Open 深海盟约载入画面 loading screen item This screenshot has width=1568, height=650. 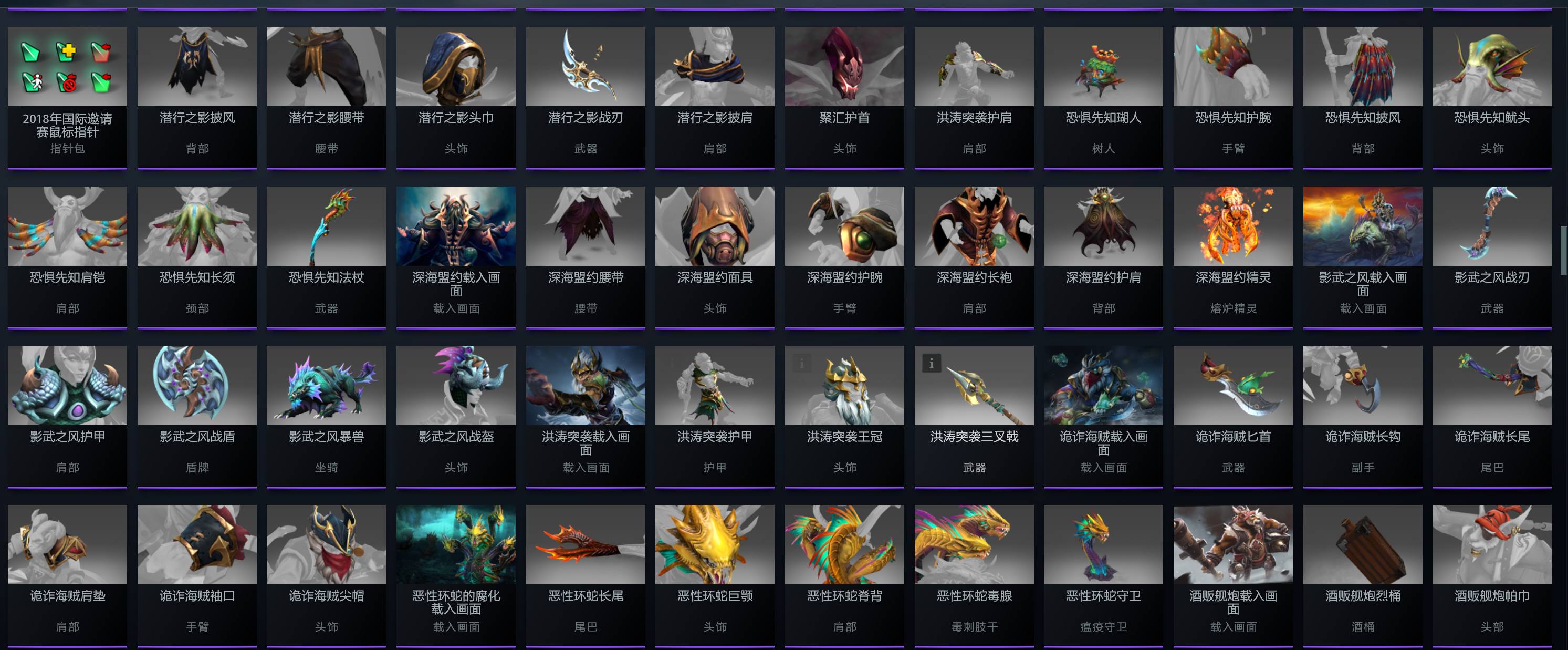coord(455,257)
